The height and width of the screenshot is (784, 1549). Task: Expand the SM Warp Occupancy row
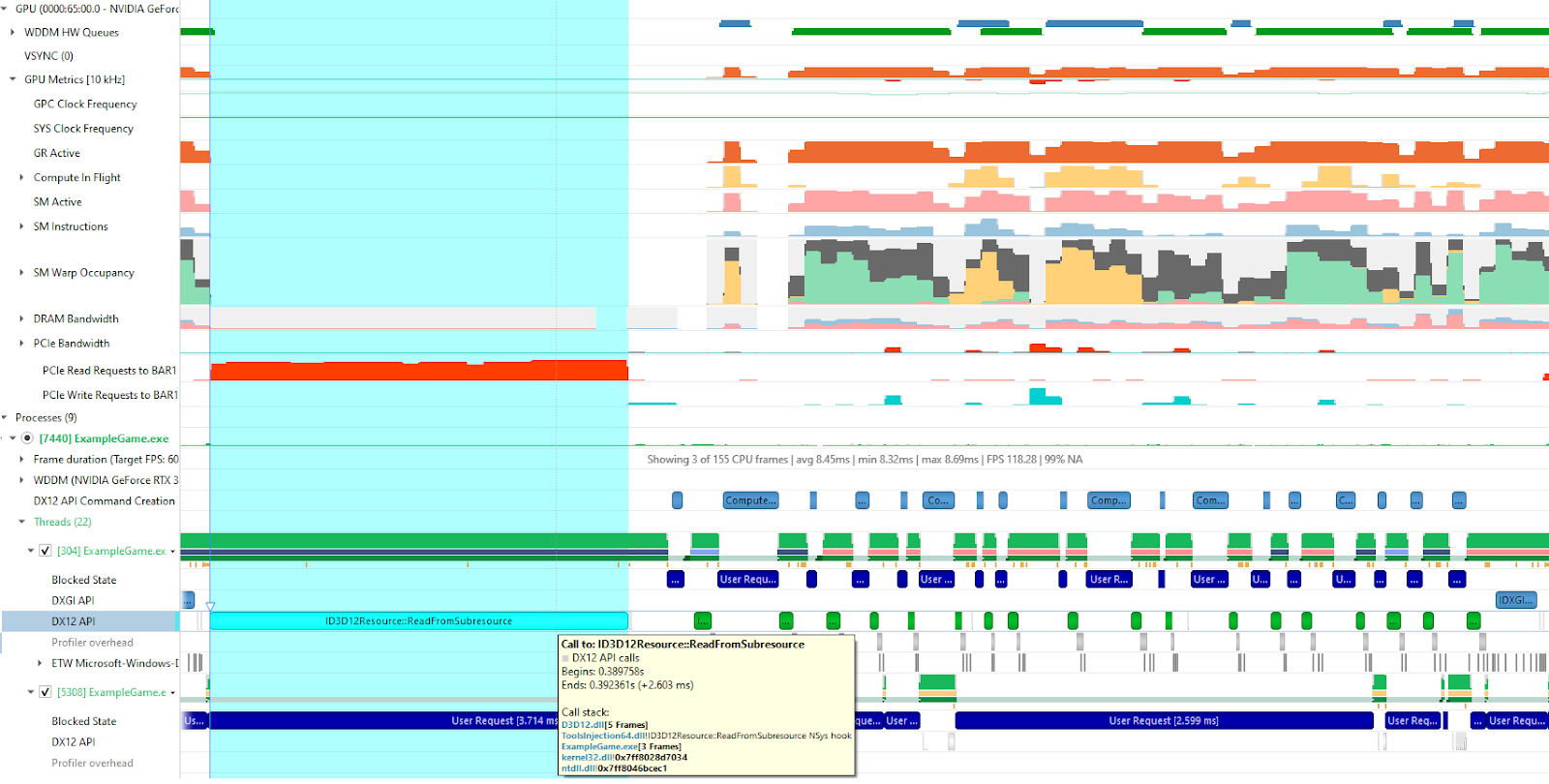point(21,273)
